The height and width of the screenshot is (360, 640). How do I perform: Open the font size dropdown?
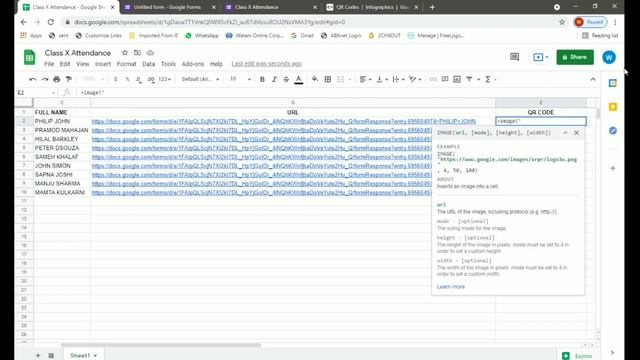[x=240, y=79]
